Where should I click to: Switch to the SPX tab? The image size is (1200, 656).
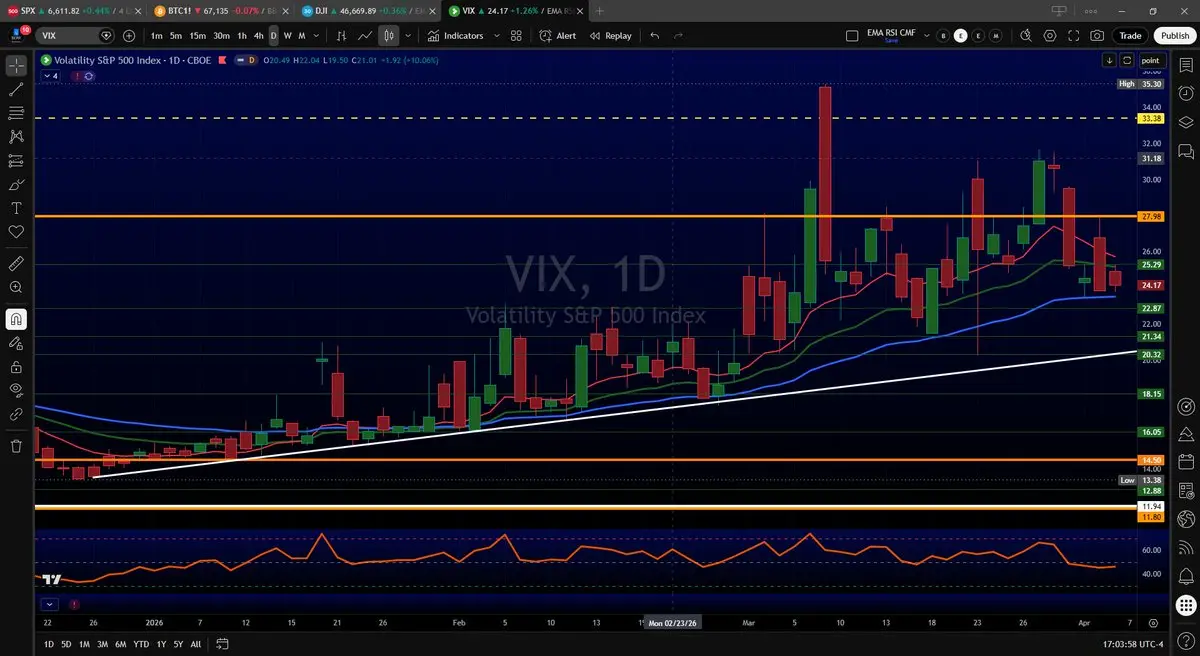point(75,10)
